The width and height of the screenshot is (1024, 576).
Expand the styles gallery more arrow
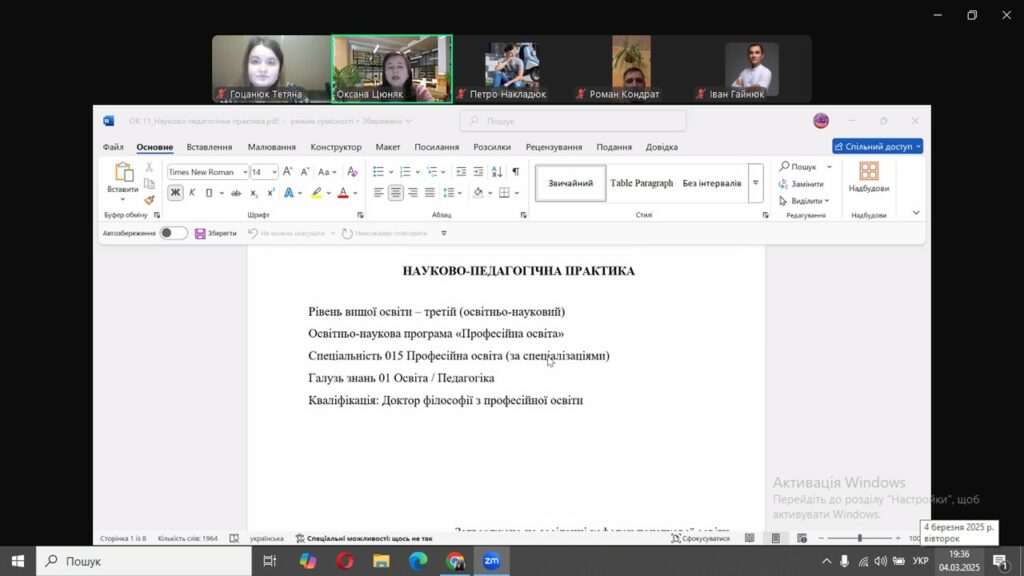755,183
